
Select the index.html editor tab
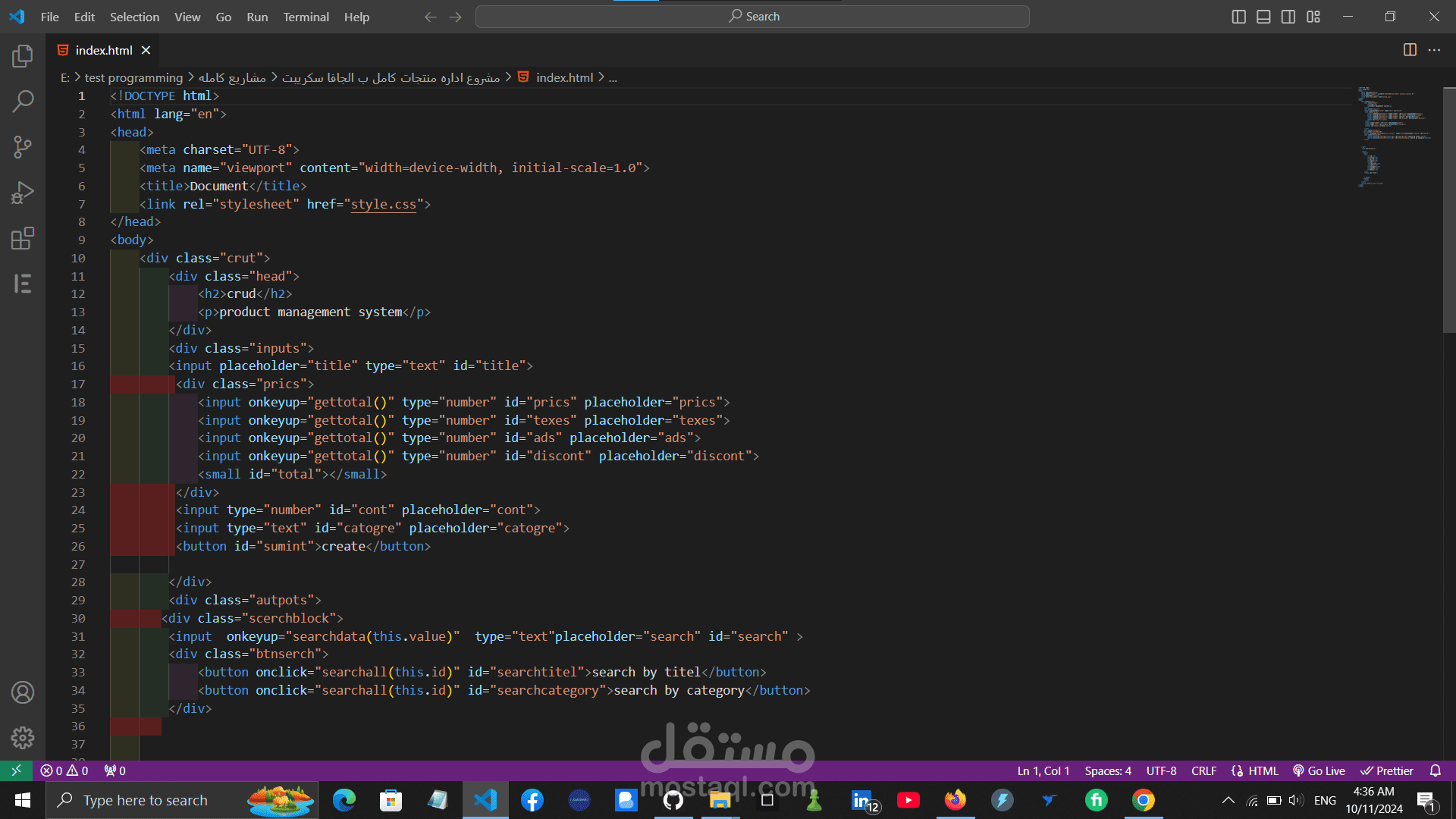click(104, 50)
